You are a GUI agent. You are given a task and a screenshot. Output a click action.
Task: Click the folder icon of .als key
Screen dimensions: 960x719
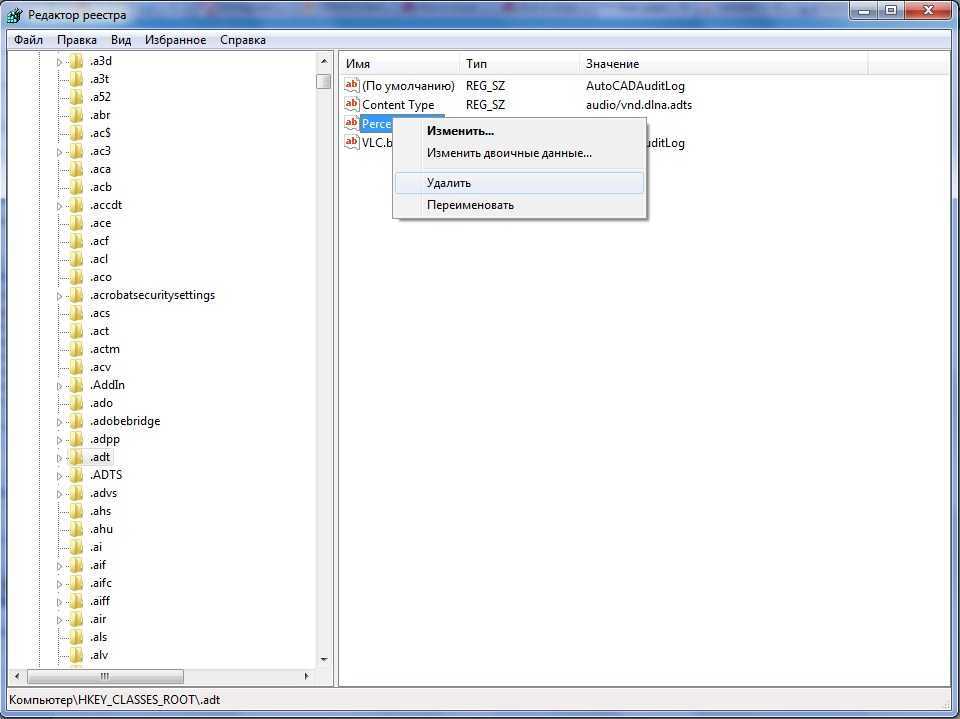[x=77, y=637]
